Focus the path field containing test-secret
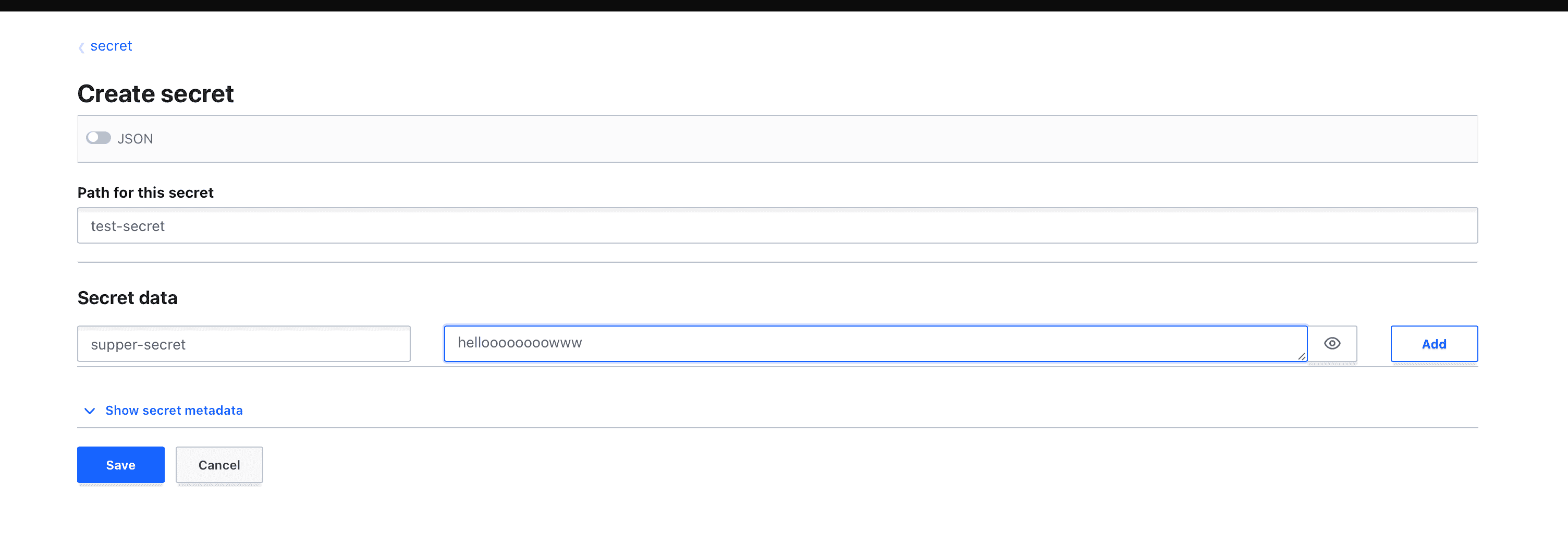The width and height of the screenshot is (1568, 554). click(777, 225)
